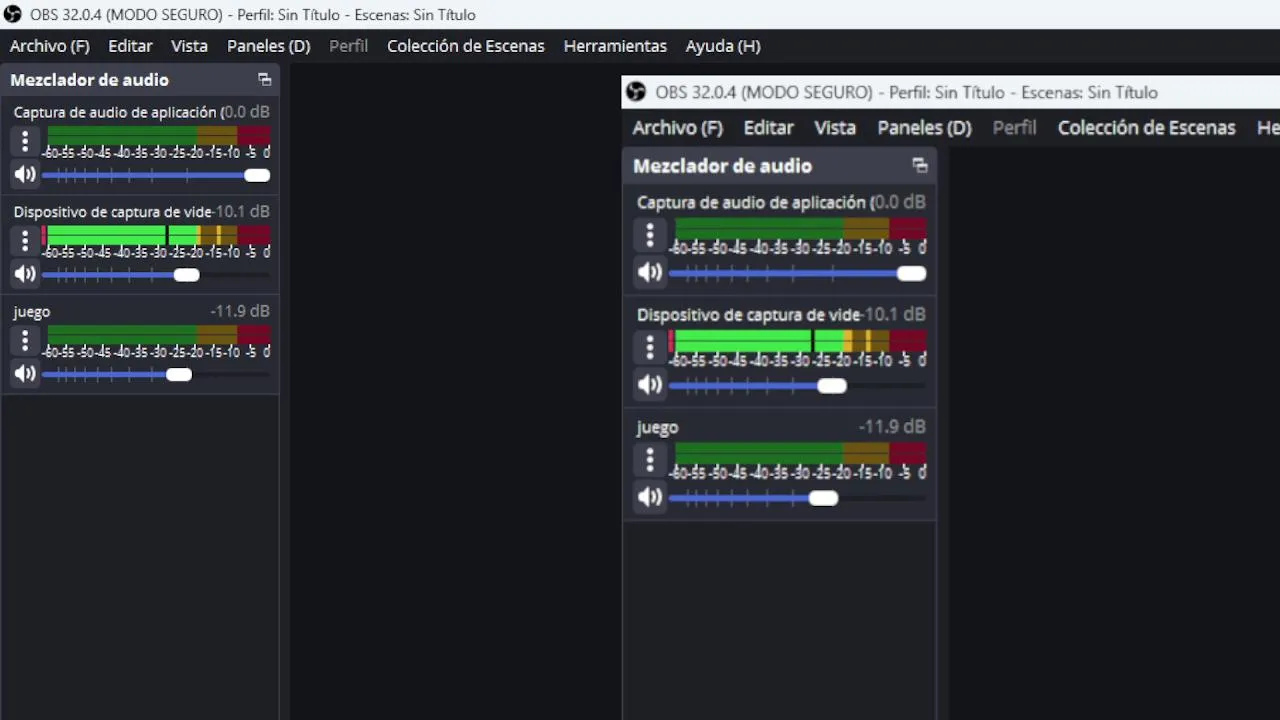Open Ayuda (H) menu in main window

point(723,46)
